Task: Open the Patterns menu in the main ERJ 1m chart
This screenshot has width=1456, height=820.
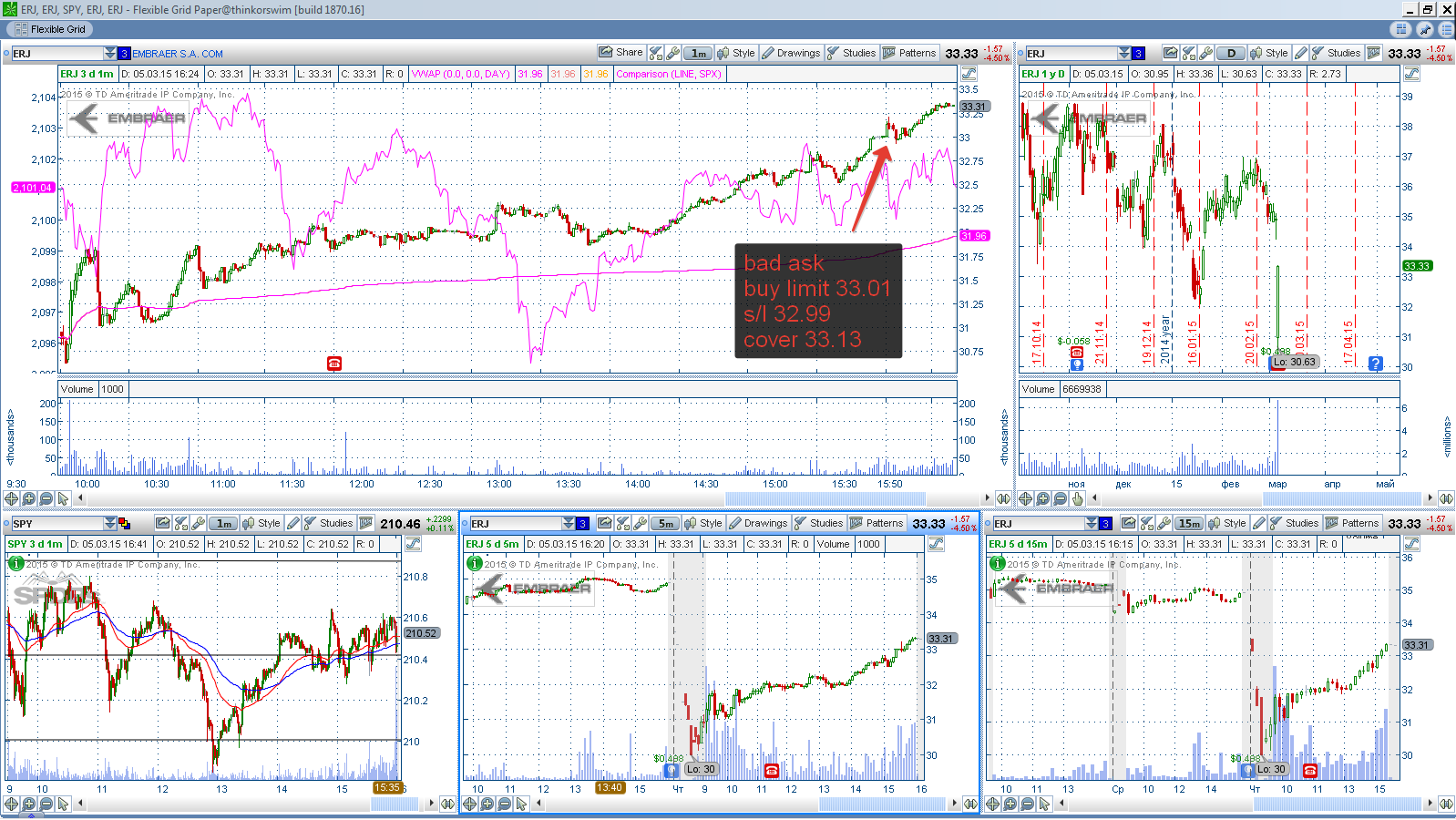Action: [909, 53]
